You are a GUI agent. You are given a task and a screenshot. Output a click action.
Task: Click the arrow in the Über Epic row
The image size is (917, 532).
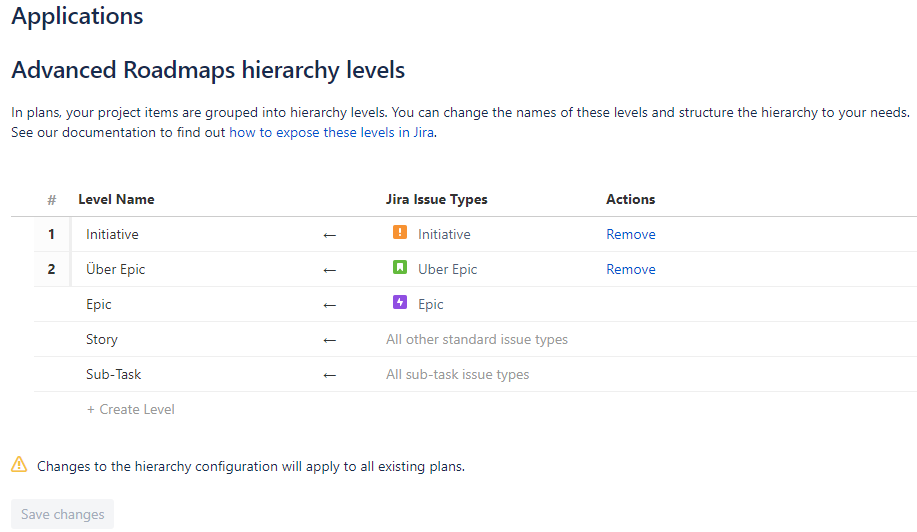pyautogui.click(x=330, y=270)
